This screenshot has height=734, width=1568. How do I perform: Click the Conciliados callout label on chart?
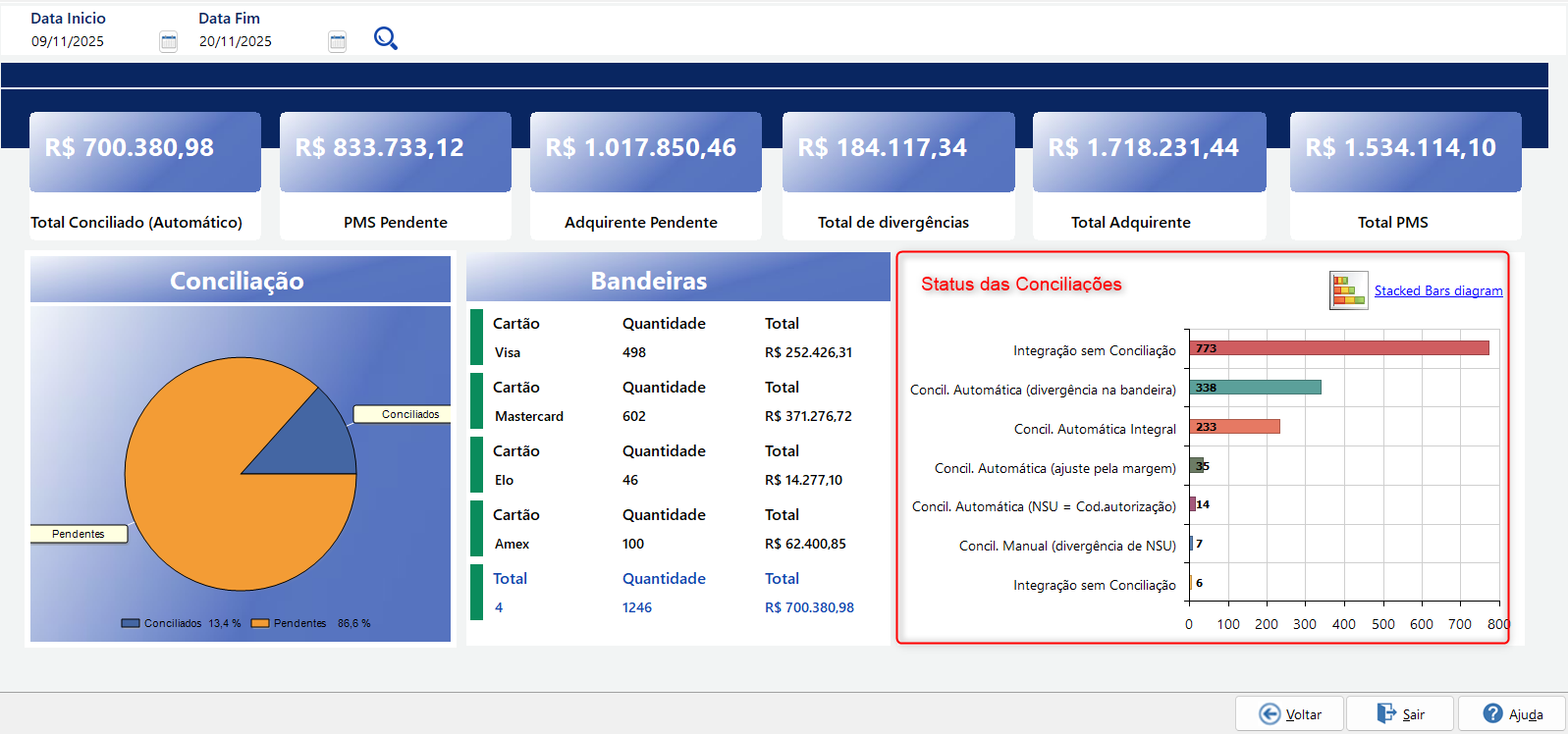coord(403,414)
